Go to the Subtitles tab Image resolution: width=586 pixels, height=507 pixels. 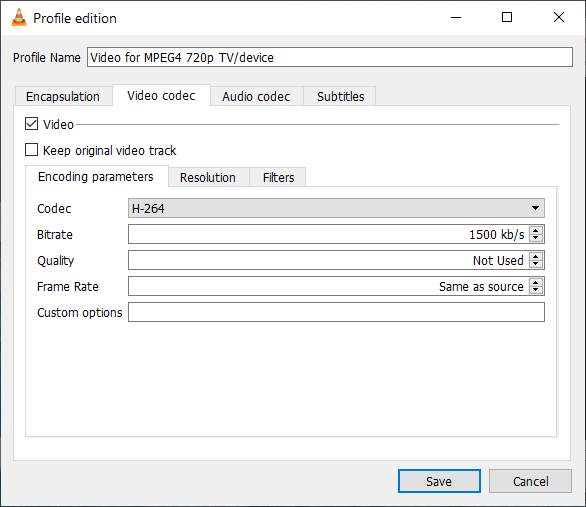340,96
